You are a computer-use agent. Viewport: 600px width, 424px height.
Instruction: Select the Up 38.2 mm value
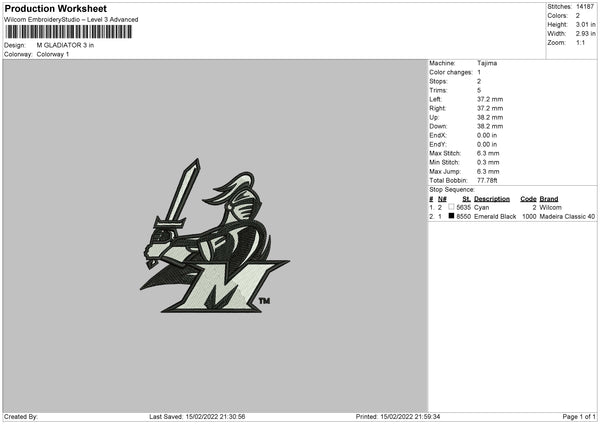pyautogui.click(x=490, y=117)
